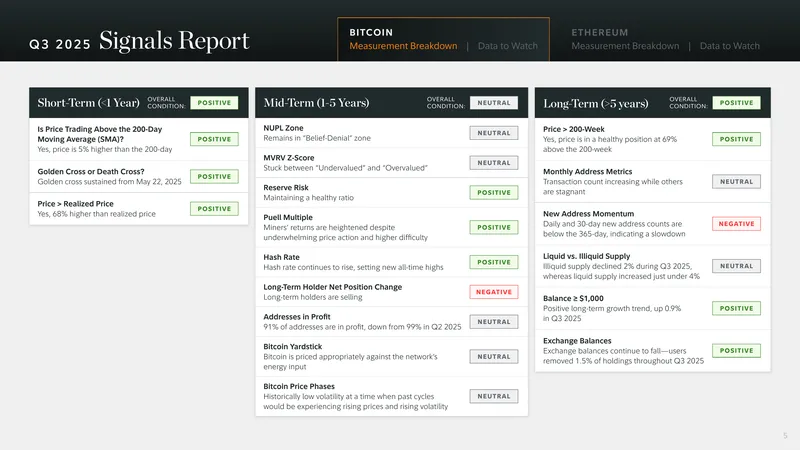Screen dimensions: 800x450
Task: Click 'Long-term holders are selling' text
Action: [x=313, y=297]
